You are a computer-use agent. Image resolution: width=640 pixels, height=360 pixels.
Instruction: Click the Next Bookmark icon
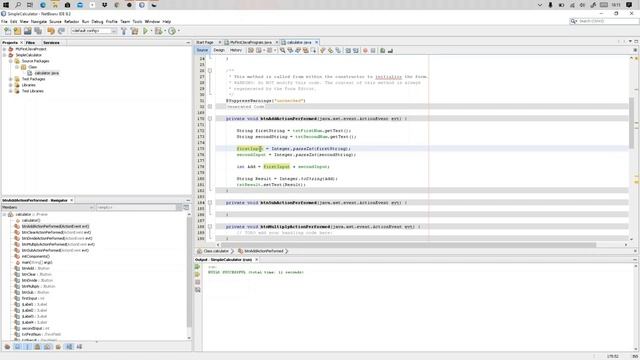(330, 51)
